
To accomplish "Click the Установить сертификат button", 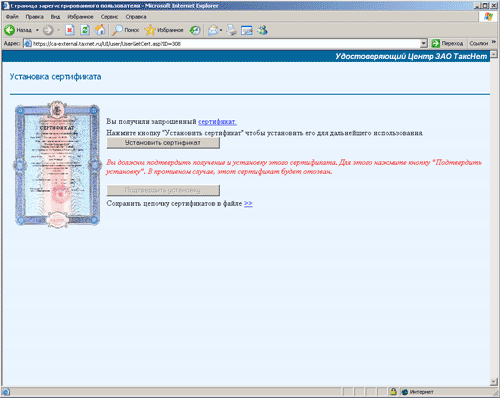I will [x=163, y=143].
